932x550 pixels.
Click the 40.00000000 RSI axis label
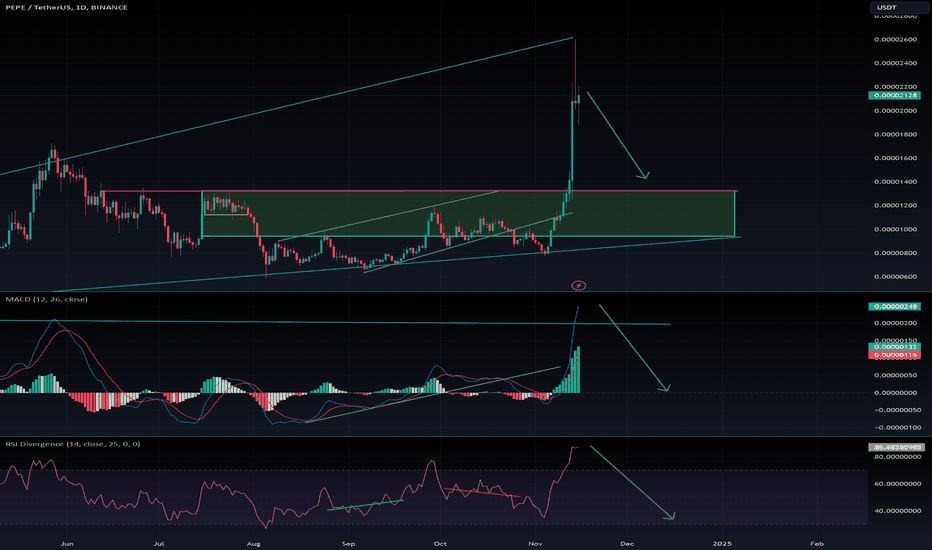click(898, 511)
